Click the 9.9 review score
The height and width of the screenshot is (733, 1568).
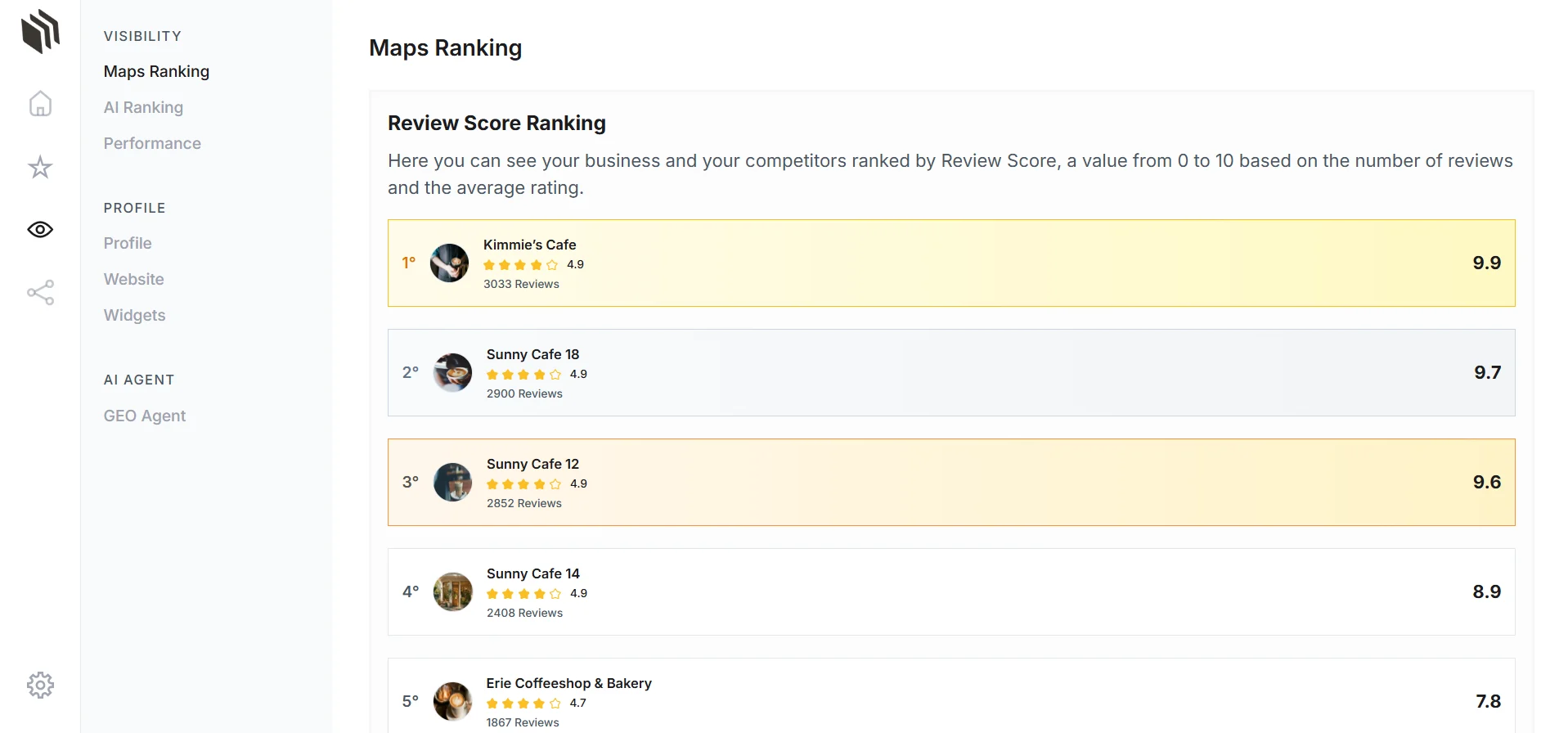[x=1486, y=263]
